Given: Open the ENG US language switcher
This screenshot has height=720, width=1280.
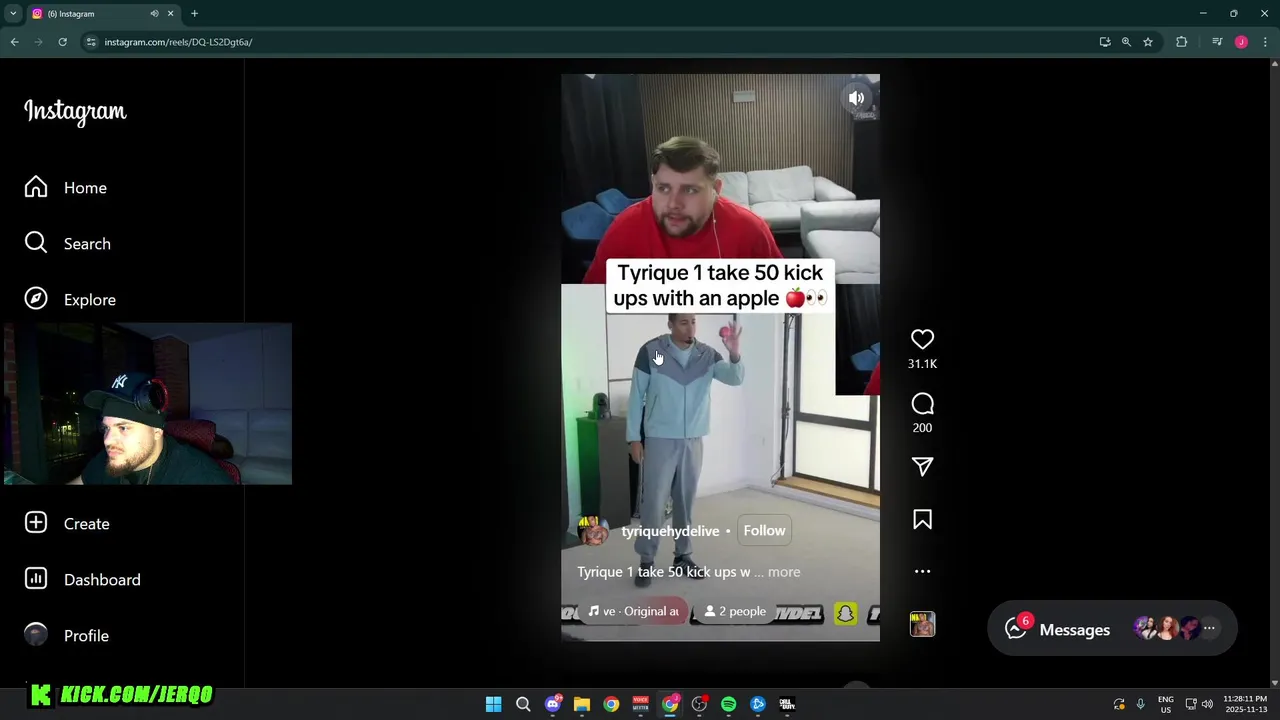Looking at the screenshot, I should pyautogui.click(x=1166, y=704).
